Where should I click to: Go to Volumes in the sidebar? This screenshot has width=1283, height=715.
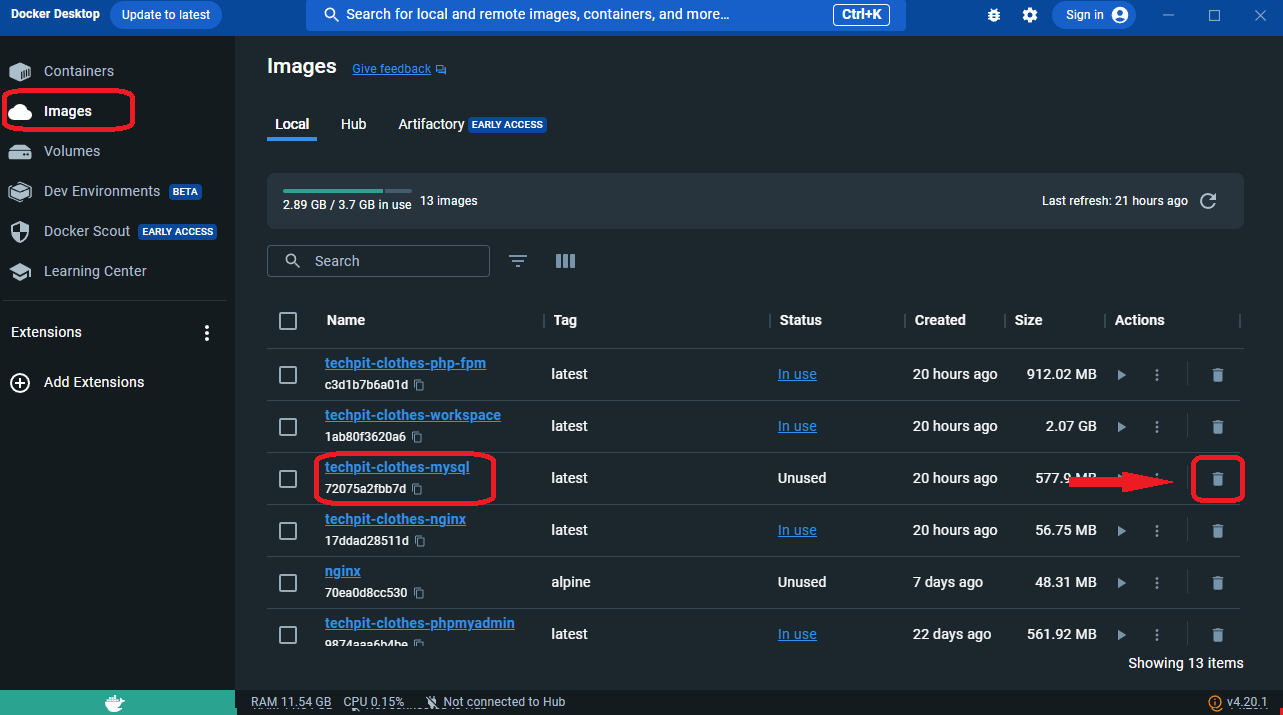pos(72,151)
